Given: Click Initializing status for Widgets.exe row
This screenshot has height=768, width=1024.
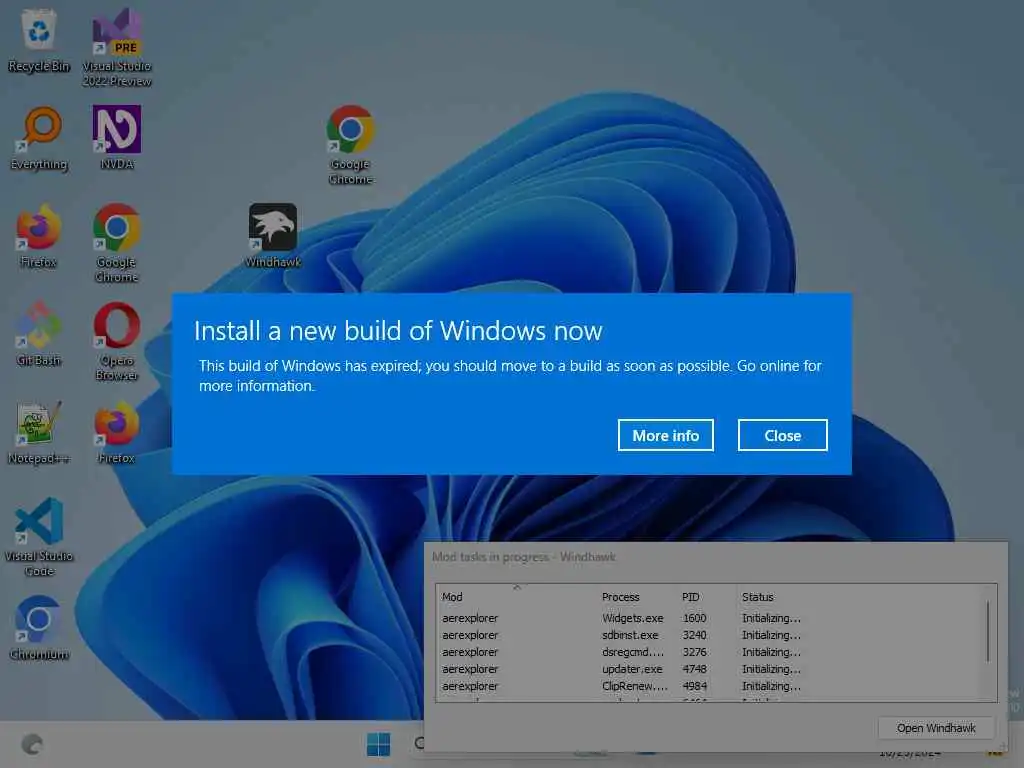Looking at the screenshot, I should click(771, 618).
